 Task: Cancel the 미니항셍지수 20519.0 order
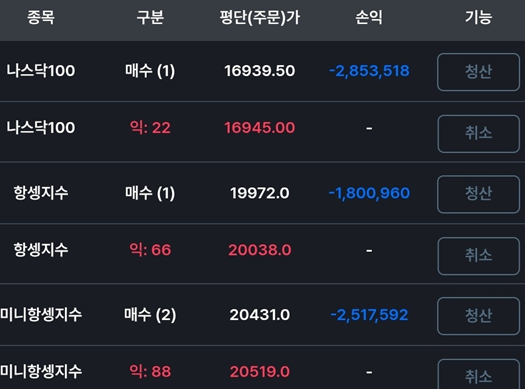[x=478, y=374]
